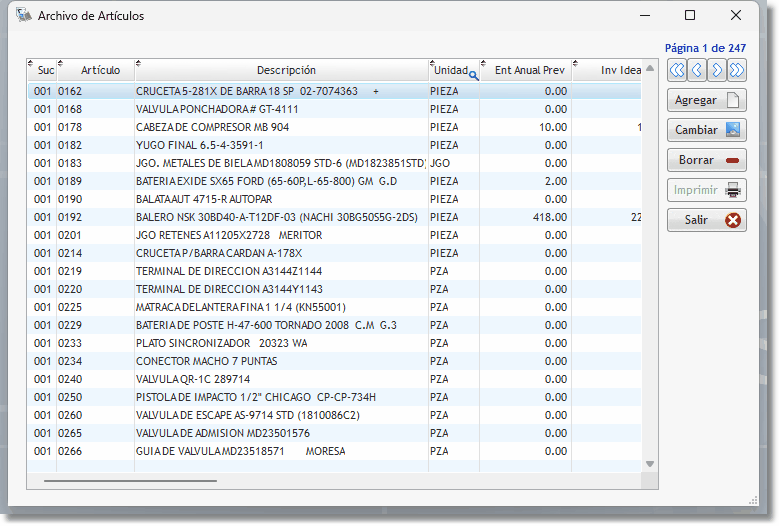Viewport: 779px width, 526px height.
Task: Click the magnifier search icon on Unidad column
Action: (x=473, y=76)
